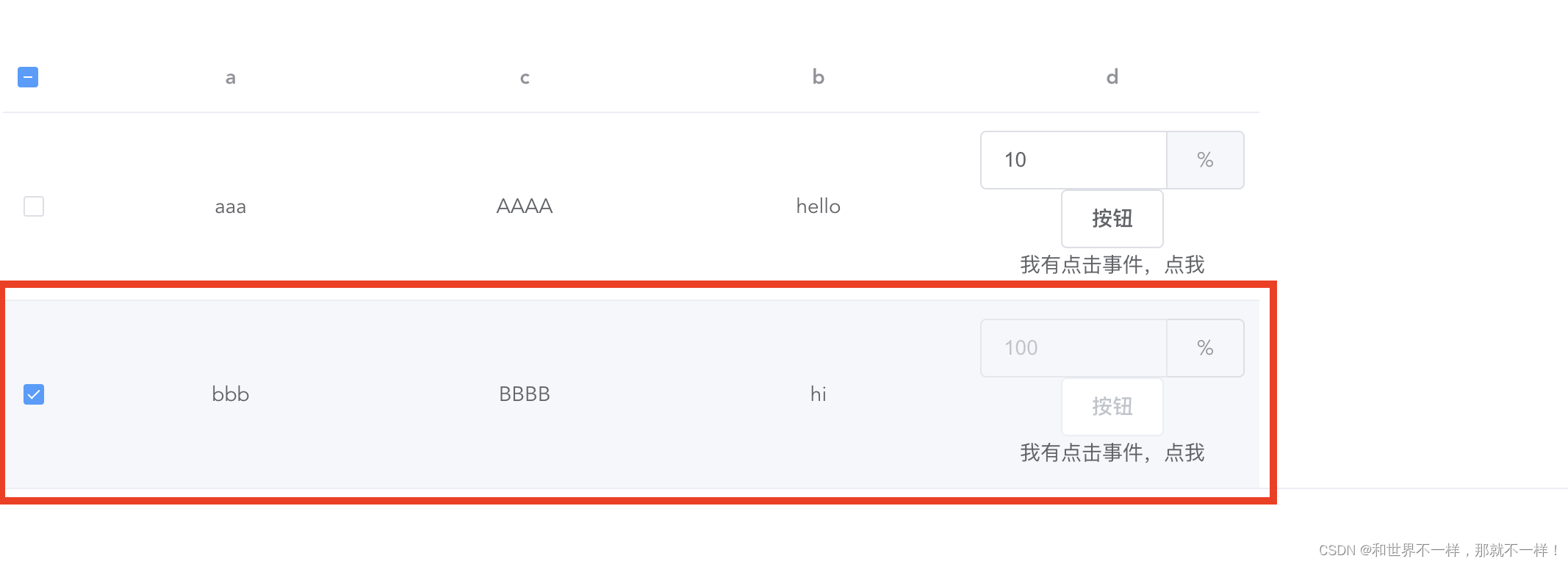The image size is (1568, 564).
Task: Click the cell containing BBBB
Action: pos(524,394)
